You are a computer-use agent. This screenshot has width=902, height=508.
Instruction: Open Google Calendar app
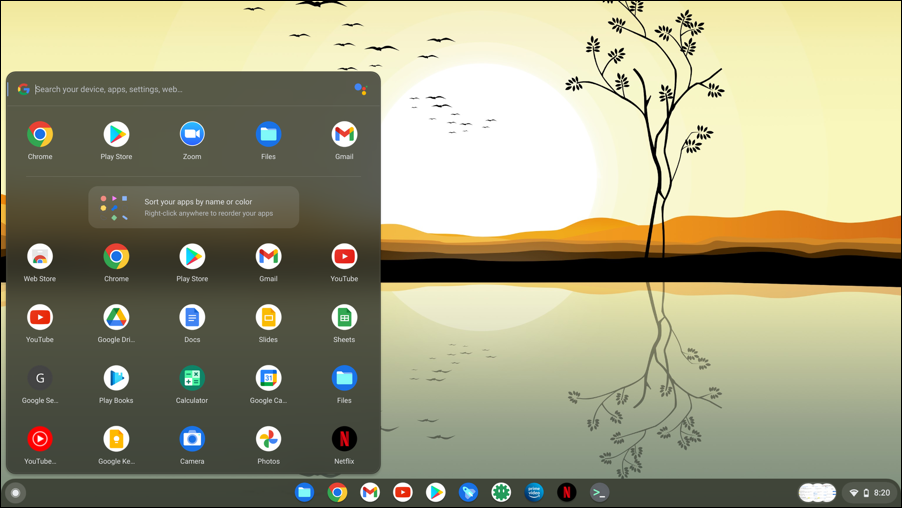(x=268, y=379)
